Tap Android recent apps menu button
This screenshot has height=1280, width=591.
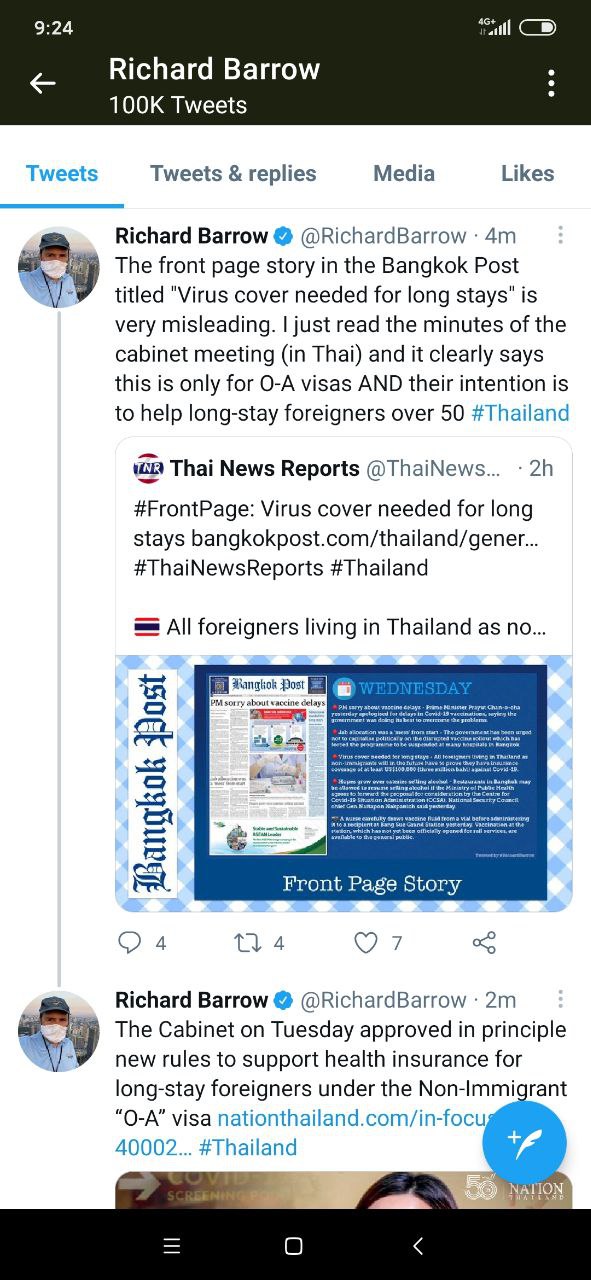172,1246
